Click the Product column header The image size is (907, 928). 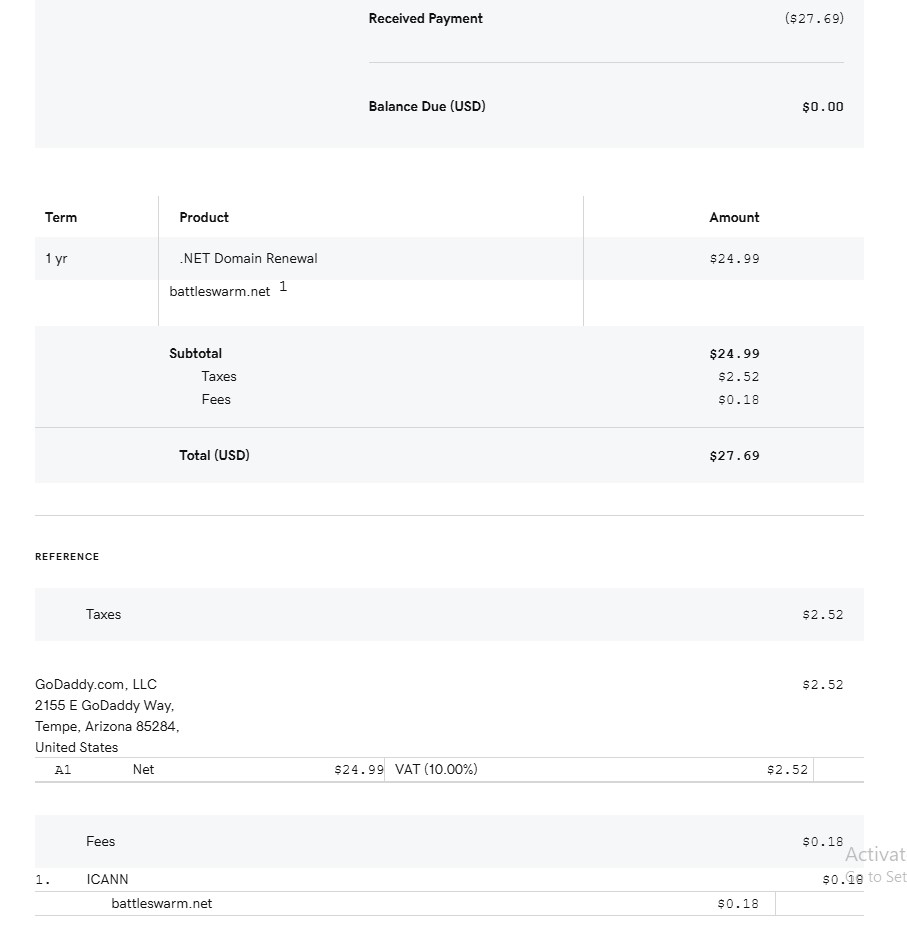[204, 218]
